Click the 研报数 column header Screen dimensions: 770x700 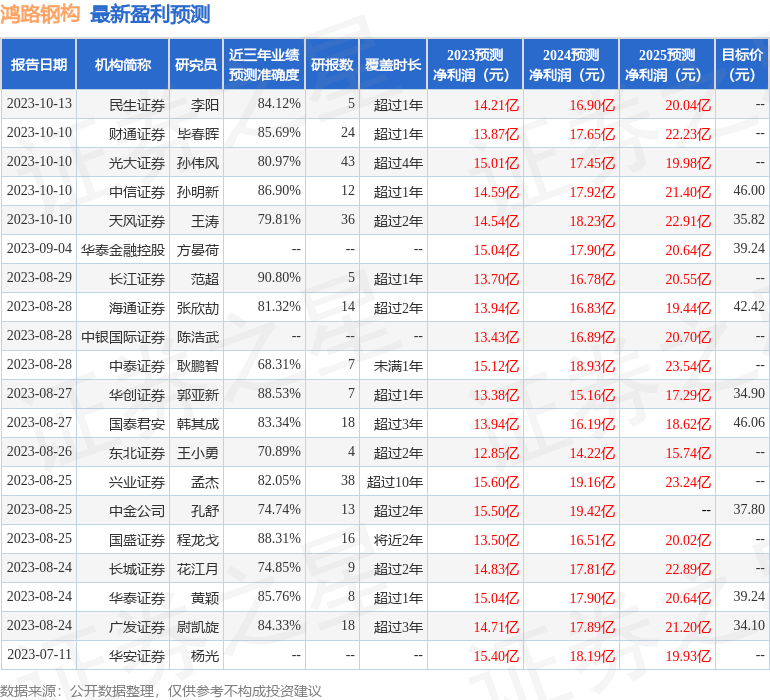(x=332, y=65)
